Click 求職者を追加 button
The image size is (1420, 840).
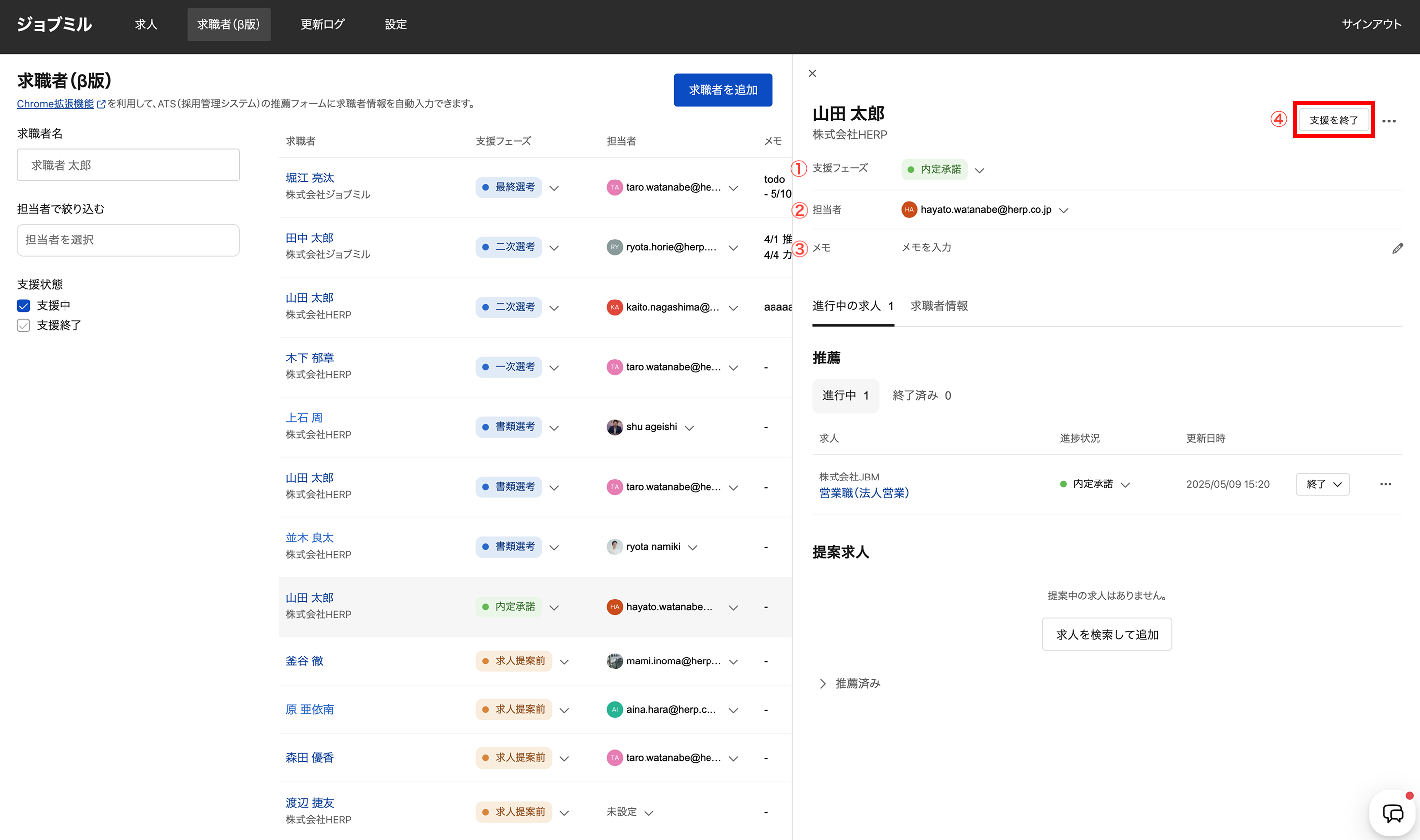[x=722, y=90]
